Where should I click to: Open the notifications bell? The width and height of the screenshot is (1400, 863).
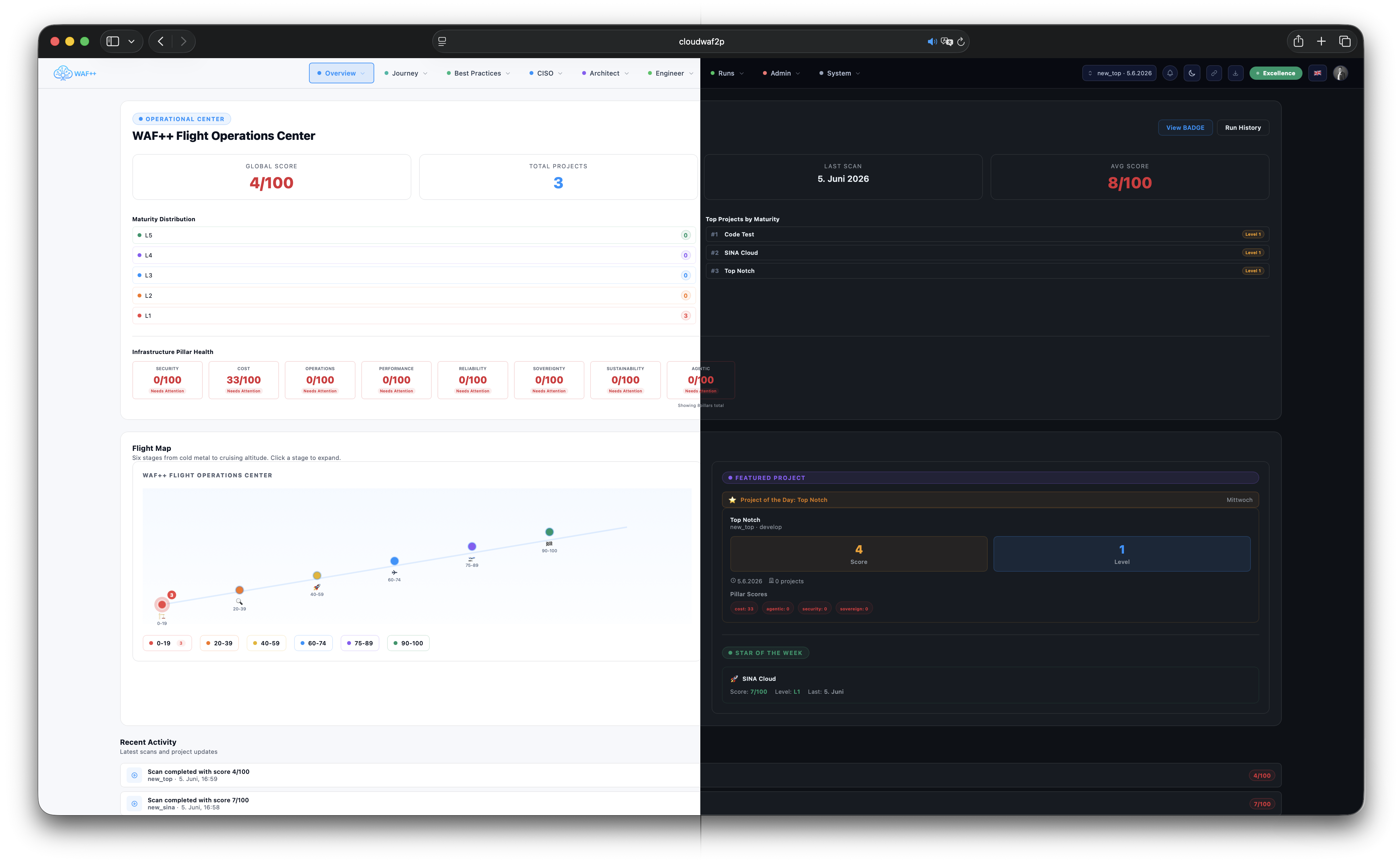click(x=1169, y=73)
